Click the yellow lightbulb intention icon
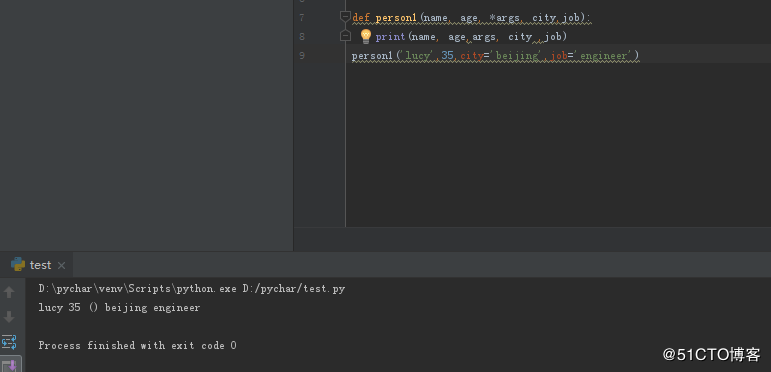Viewport: 771px width, 372px height. point(365,36)
